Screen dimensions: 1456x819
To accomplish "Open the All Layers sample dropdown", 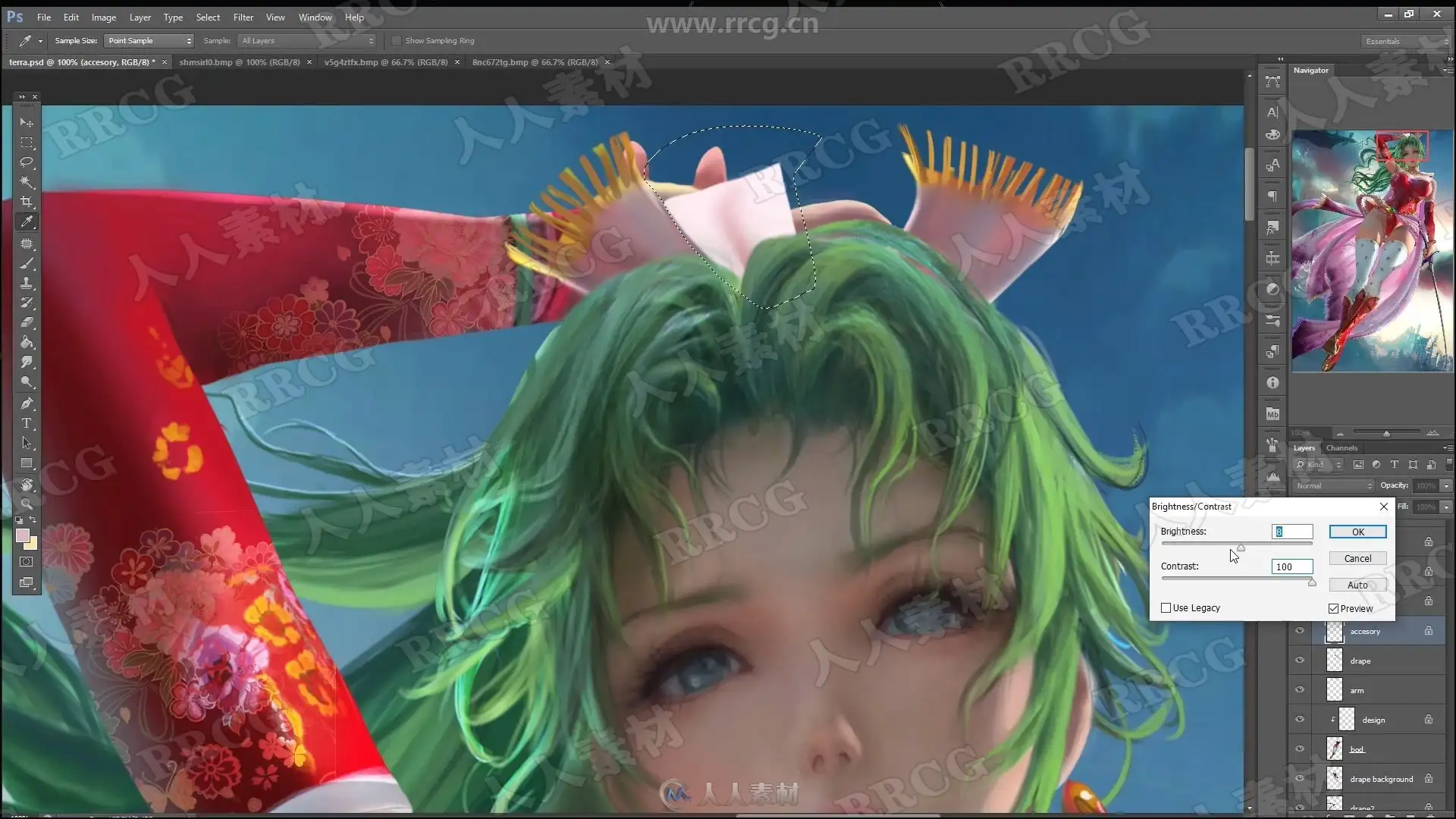I will tap(307, 41).
